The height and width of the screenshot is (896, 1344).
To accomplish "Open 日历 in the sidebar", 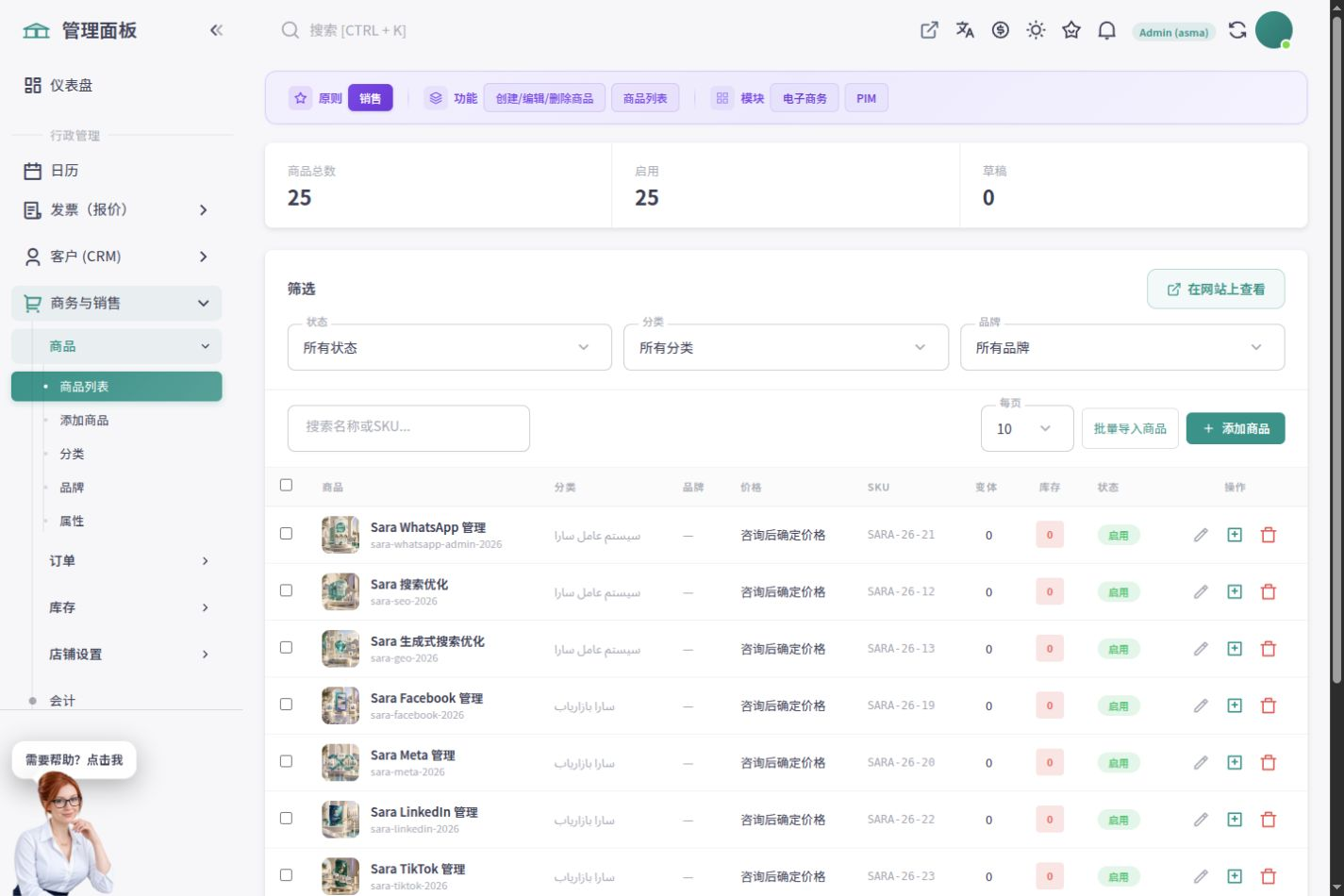I will [117, 171].
